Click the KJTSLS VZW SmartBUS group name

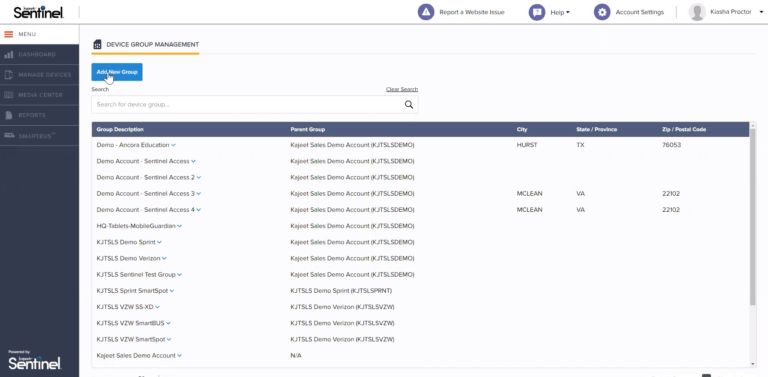click(x=130, y=323)
